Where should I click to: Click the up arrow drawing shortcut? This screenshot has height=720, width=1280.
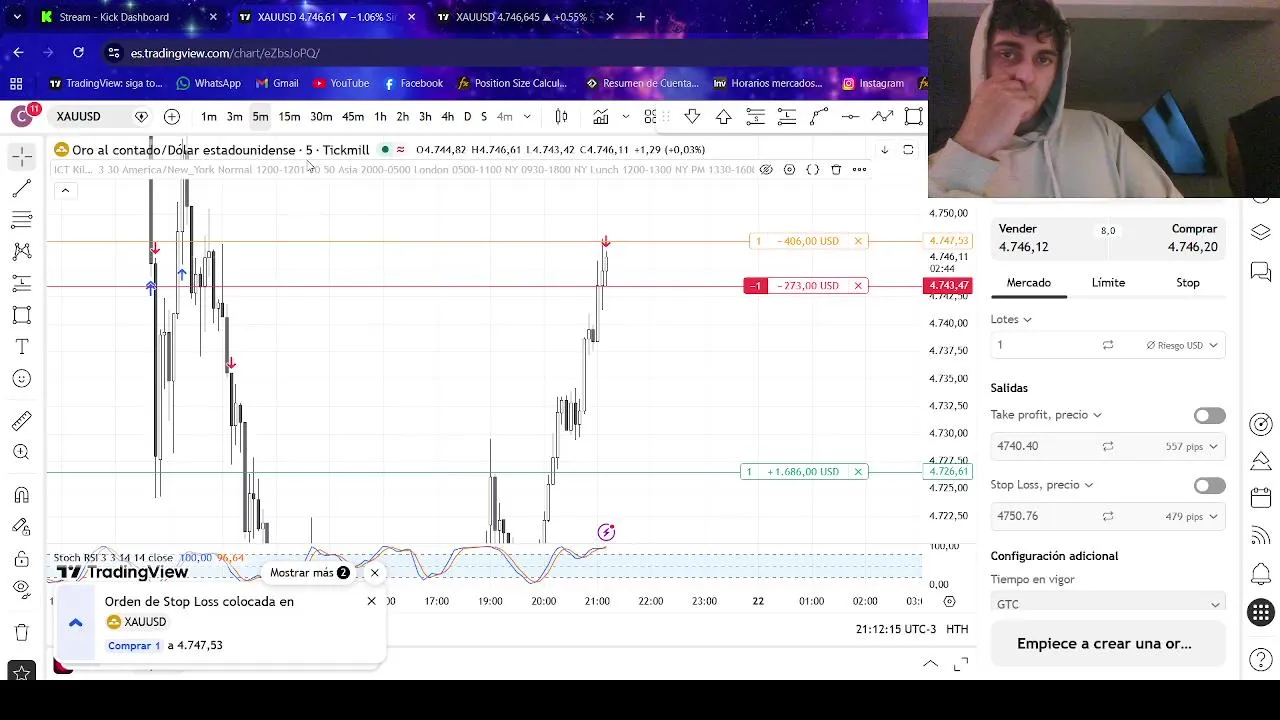coord(723,117)
